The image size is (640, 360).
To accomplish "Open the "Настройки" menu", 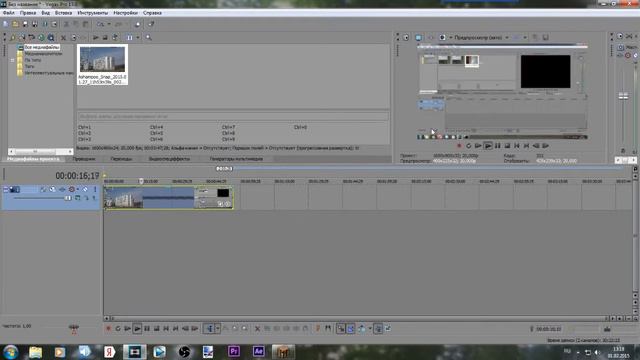I will [125, 13].
